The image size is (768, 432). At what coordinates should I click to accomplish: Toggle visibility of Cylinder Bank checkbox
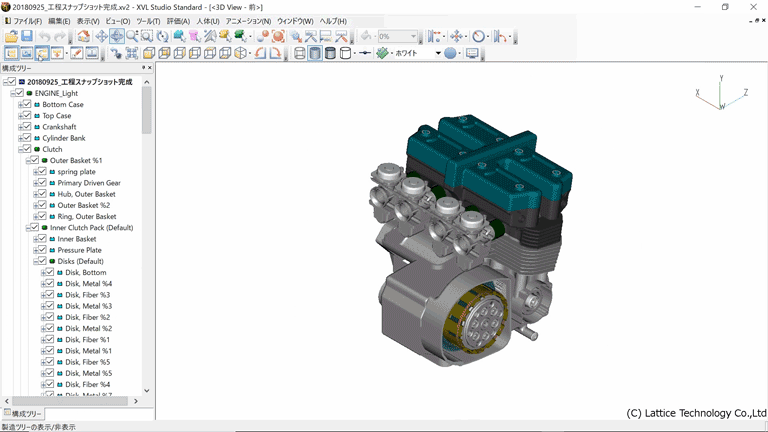[x=27, y=138]
